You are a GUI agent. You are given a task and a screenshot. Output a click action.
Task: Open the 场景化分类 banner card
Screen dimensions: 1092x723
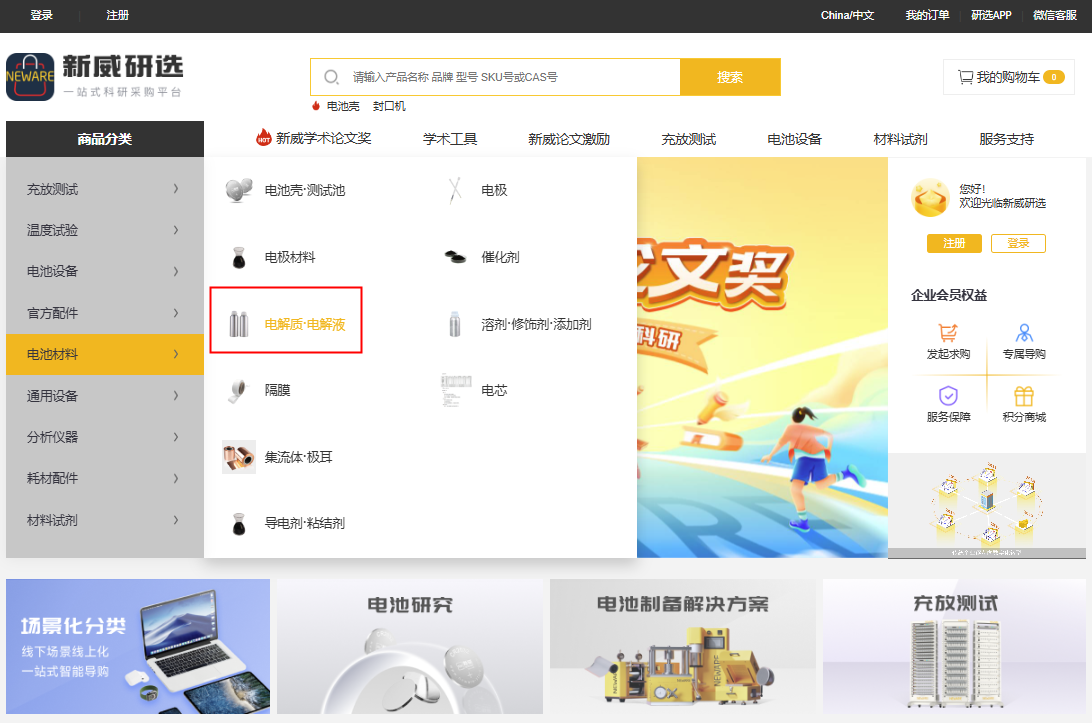pos(138,646)
